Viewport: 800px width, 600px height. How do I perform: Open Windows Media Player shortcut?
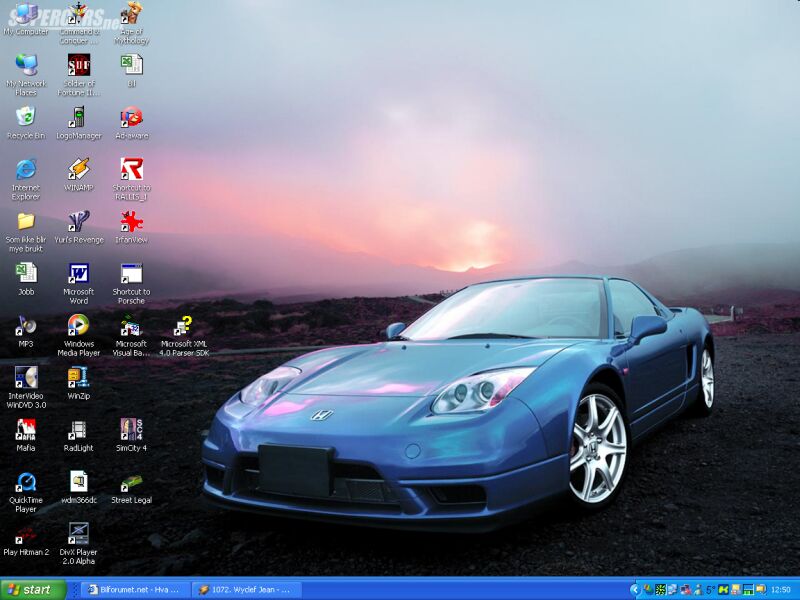[78, 325]
